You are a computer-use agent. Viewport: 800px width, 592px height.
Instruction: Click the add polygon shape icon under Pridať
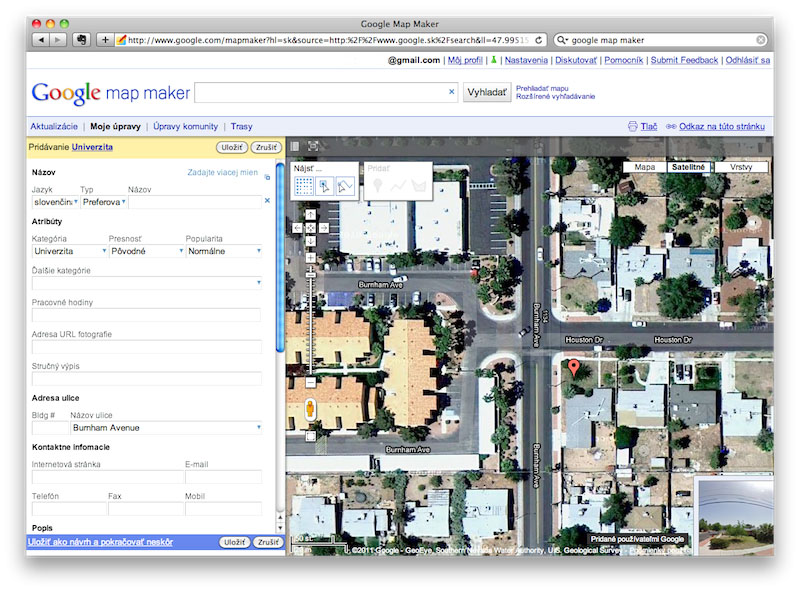click(419, 186)
